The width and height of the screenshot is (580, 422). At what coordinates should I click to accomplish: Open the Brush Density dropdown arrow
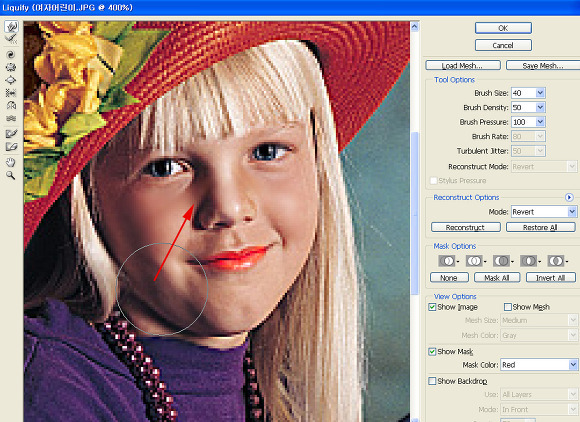point(540,107)
